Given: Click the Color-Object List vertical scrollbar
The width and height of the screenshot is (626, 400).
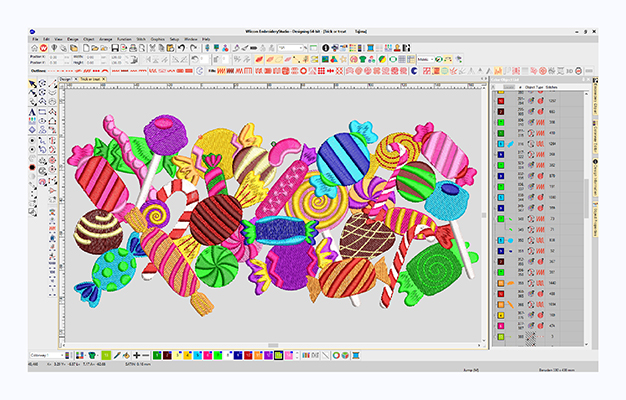Looking at the screenshot, I should point(585,200).
